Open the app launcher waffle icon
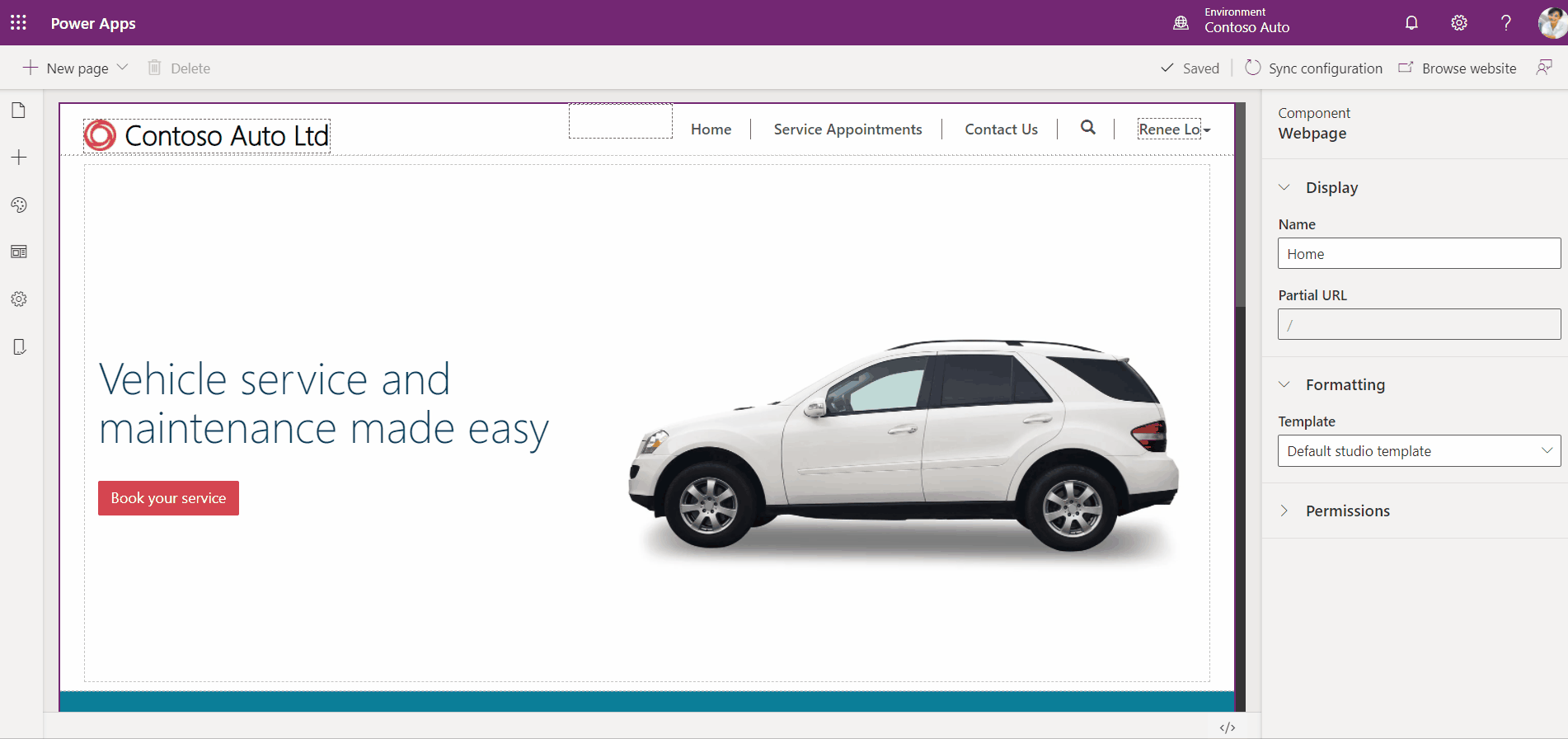 (x=18, y=23)
